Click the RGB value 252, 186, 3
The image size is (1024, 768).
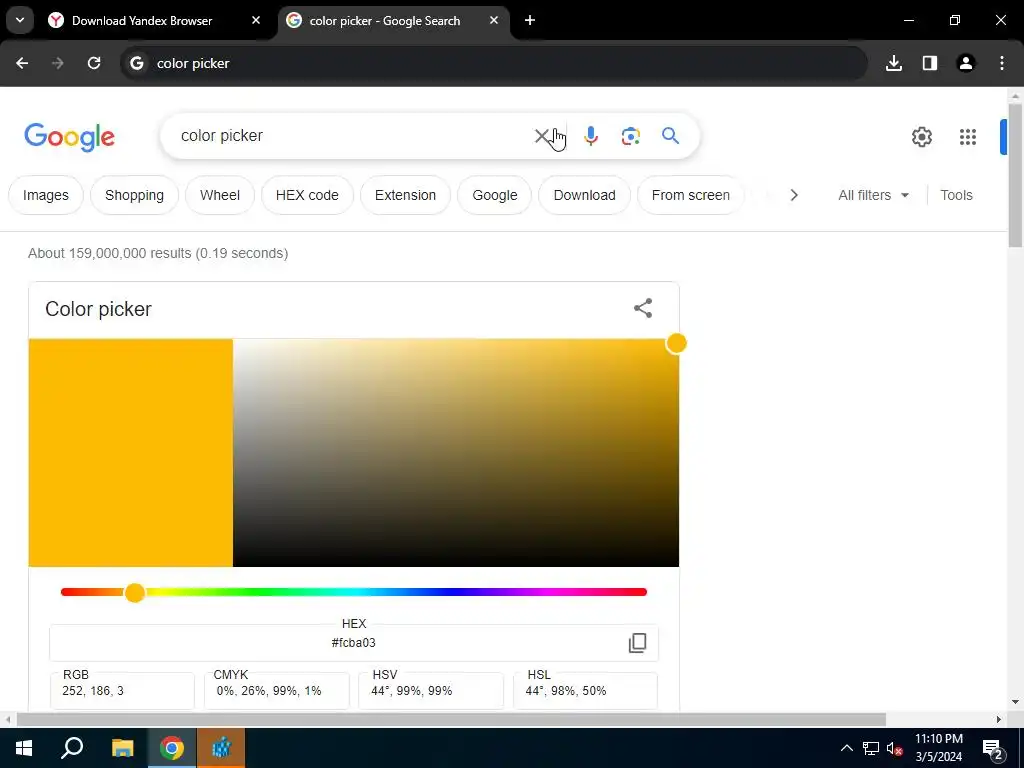122,690
